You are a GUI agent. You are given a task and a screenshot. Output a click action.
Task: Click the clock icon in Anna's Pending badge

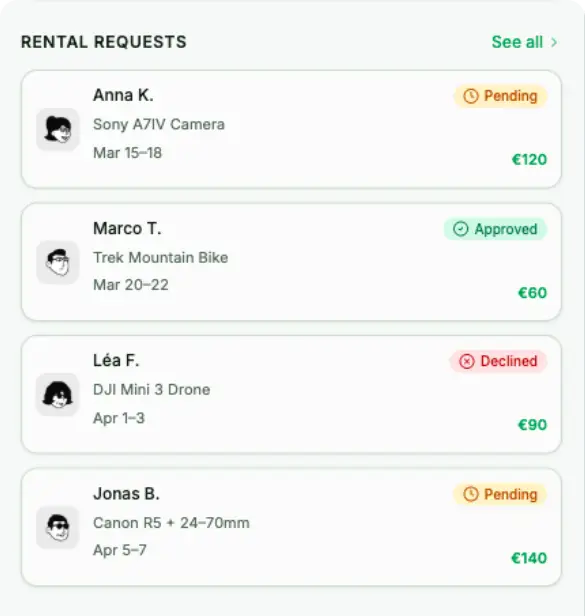(x=471, y=96)
